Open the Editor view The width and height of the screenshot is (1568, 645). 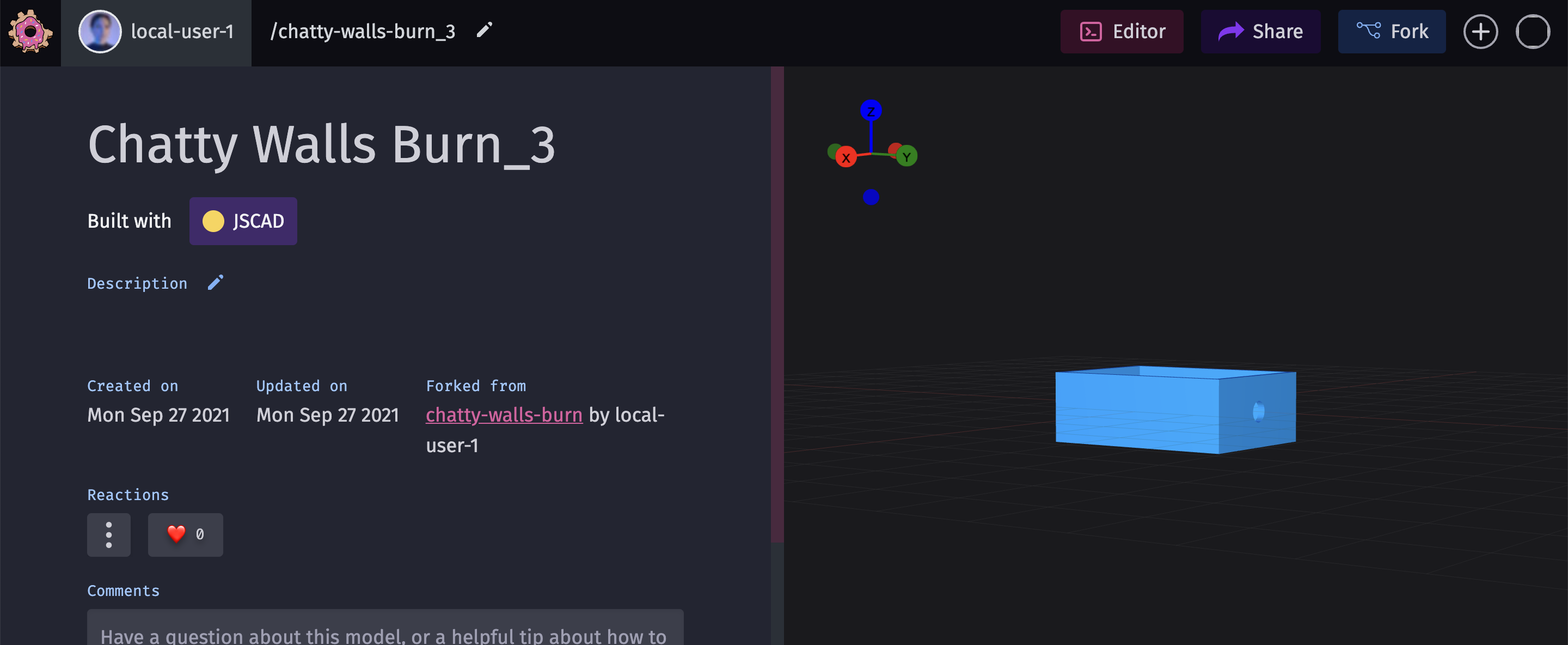(1121, 32)
